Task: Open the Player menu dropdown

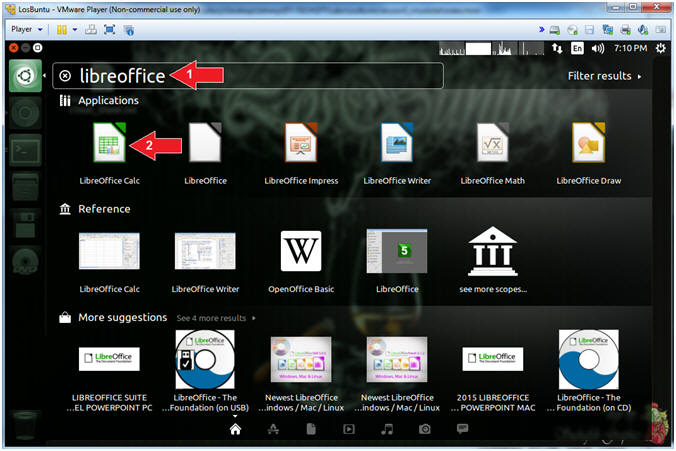Action: [x=27, y=29]
